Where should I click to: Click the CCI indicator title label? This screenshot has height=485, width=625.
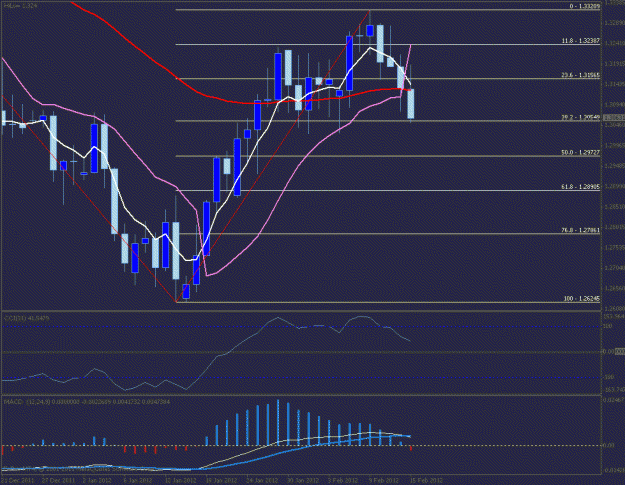pyautogui.click(x=27, y=318)
